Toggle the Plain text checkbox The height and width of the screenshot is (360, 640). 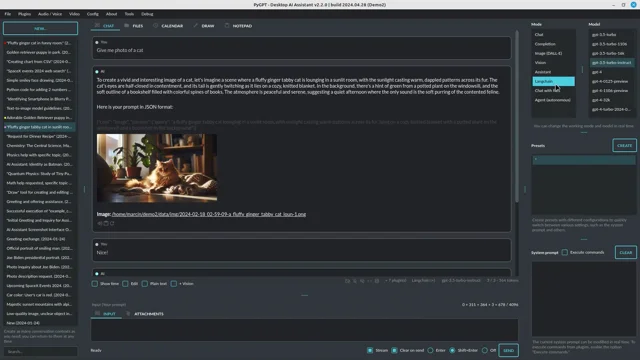pyautogui.click(x=145, y=283)
